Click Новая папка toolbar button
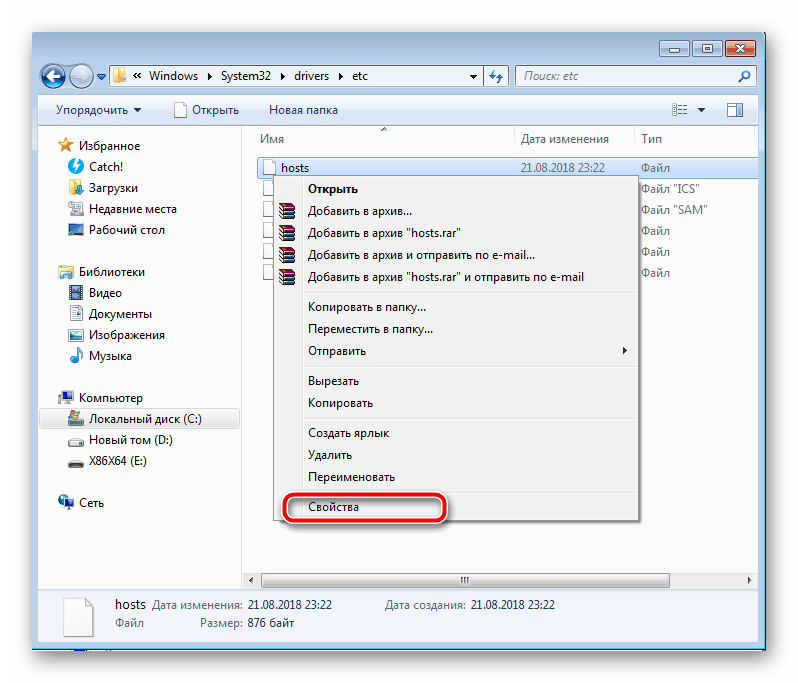This screenshot has height=683, width=798. 303,110
